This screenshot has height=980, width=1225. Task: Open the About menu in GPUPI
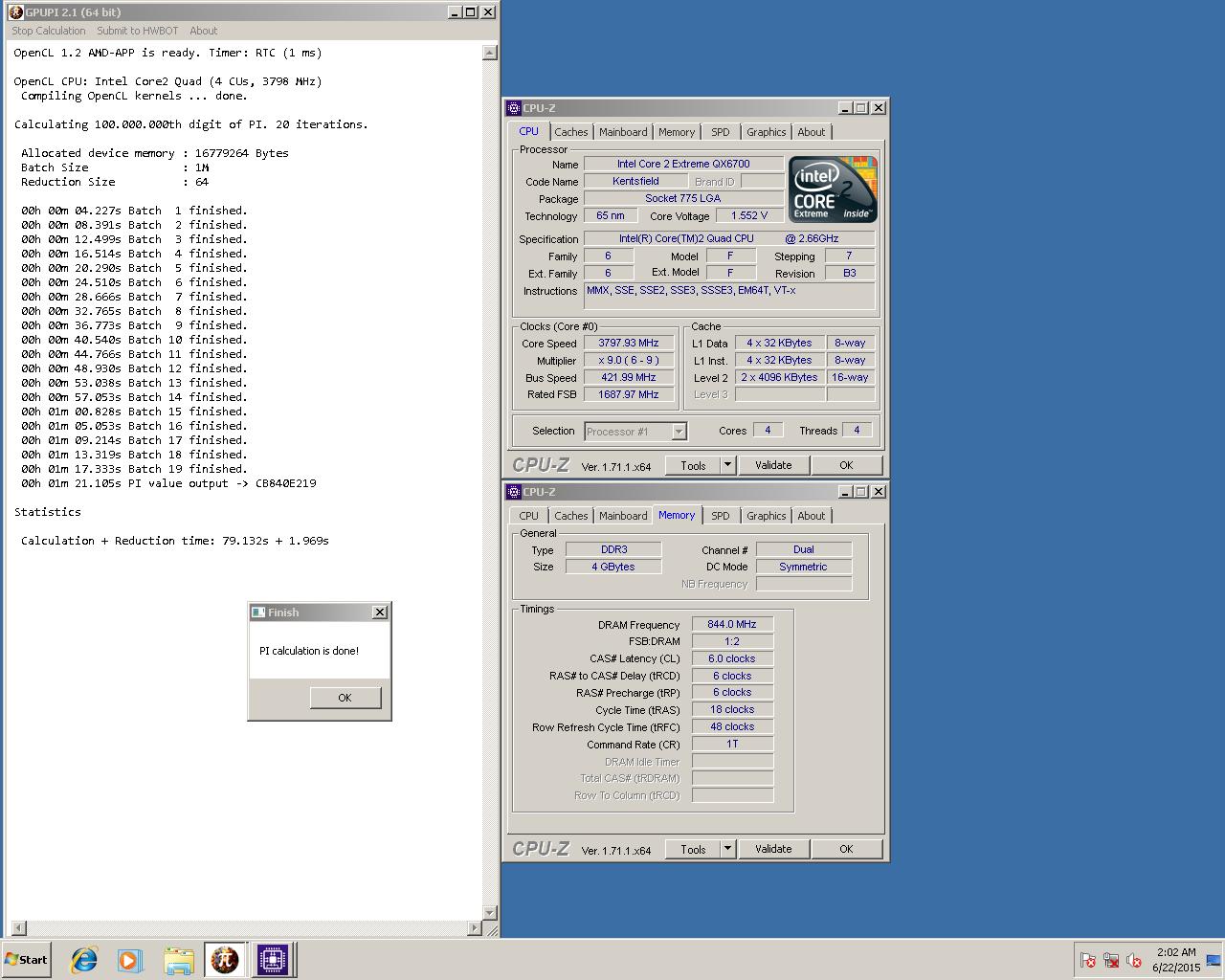pos(204,31)
